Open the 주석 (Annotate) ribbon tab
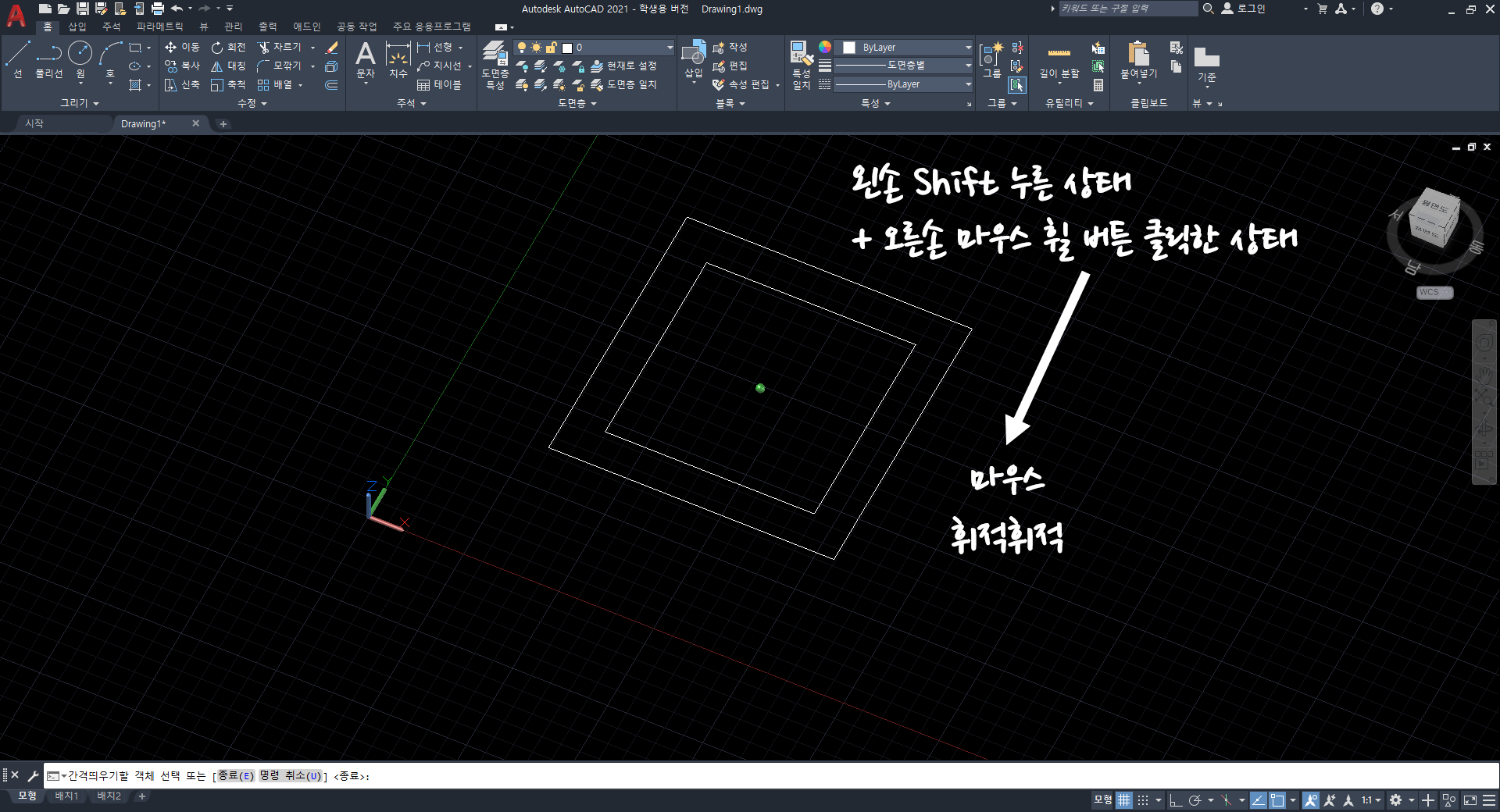 [112, 27]
